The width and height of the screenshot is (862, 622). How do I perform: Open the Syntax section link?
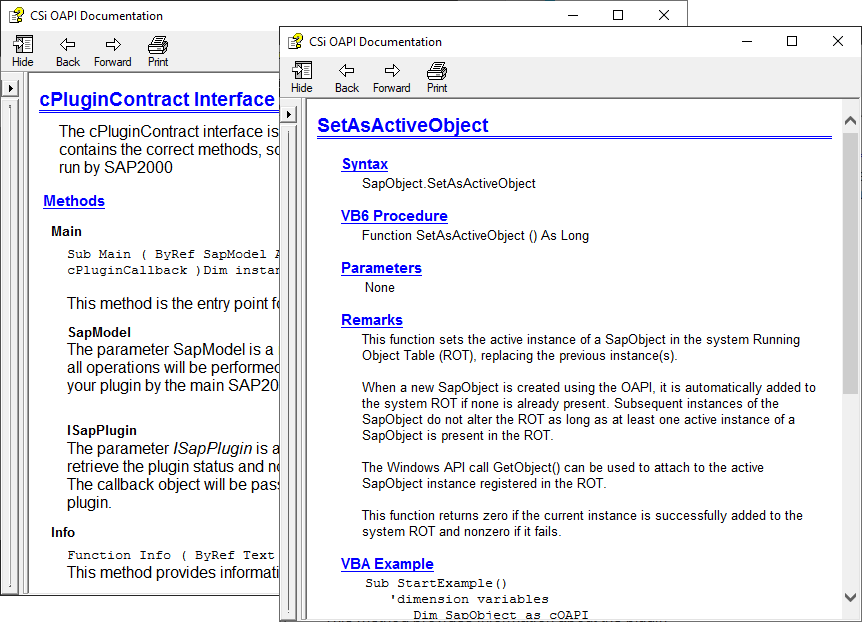pos(364,164)
